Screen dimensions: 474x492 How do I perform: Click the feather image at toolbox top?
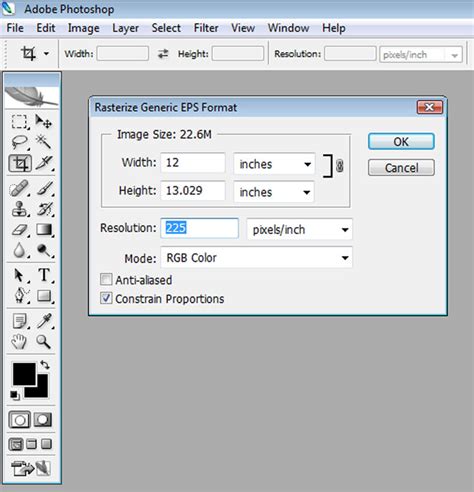click(x=32, y=97)
